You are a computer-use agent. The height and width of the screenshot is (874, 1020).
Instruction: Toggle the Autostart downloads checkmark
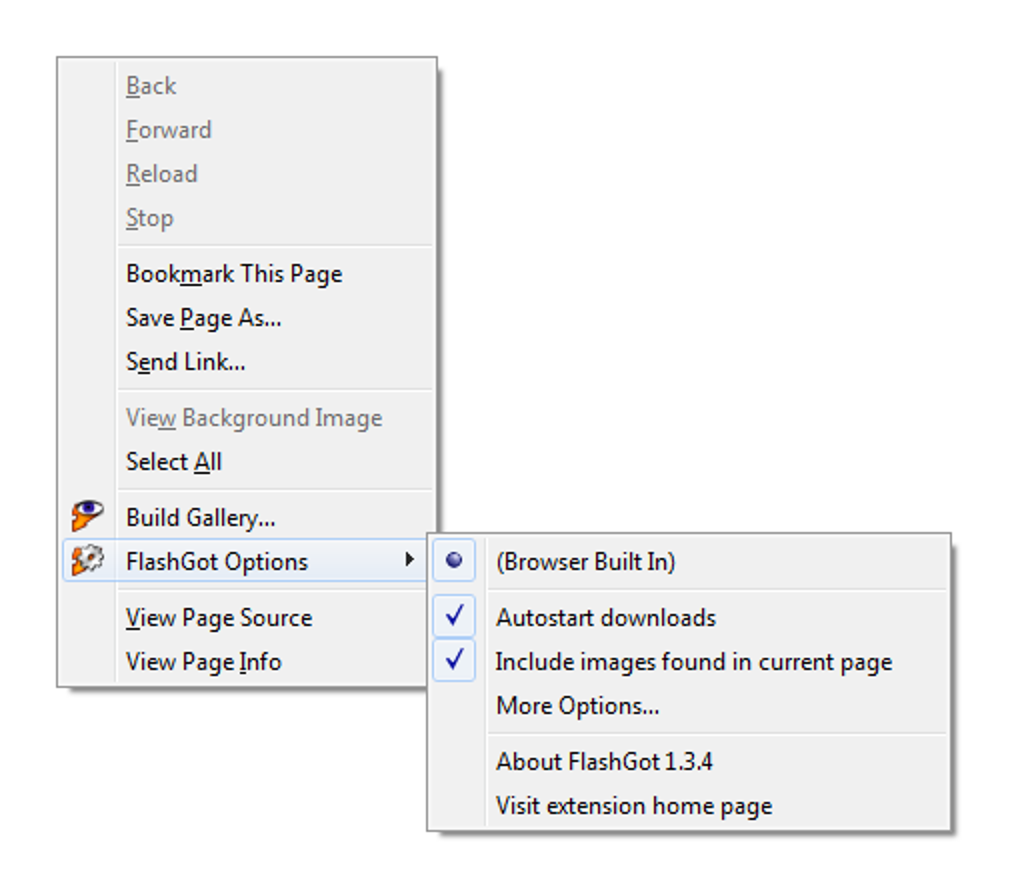point(454,615)
